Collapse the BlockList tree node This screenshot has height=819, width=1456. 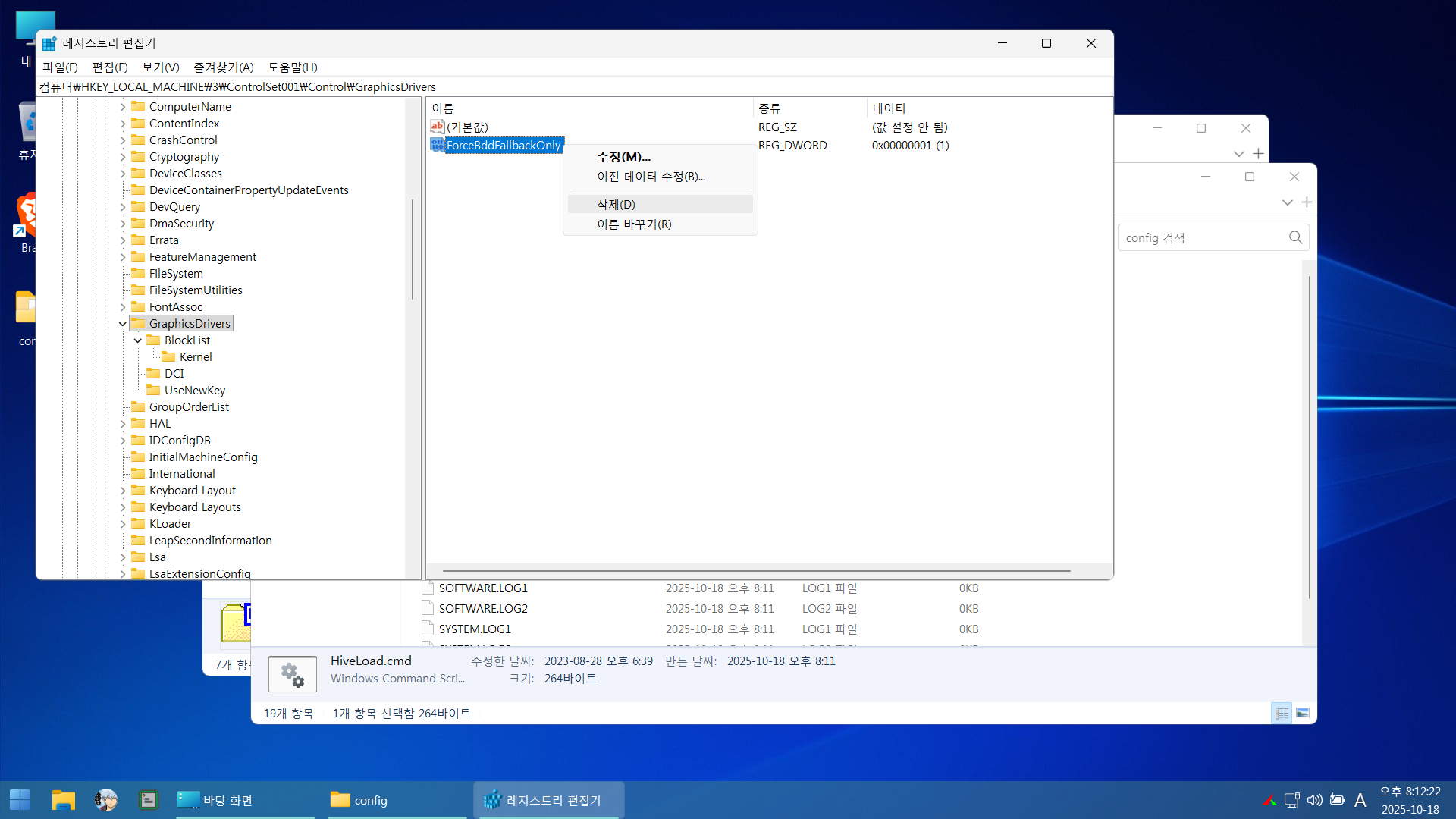(138, 340)
